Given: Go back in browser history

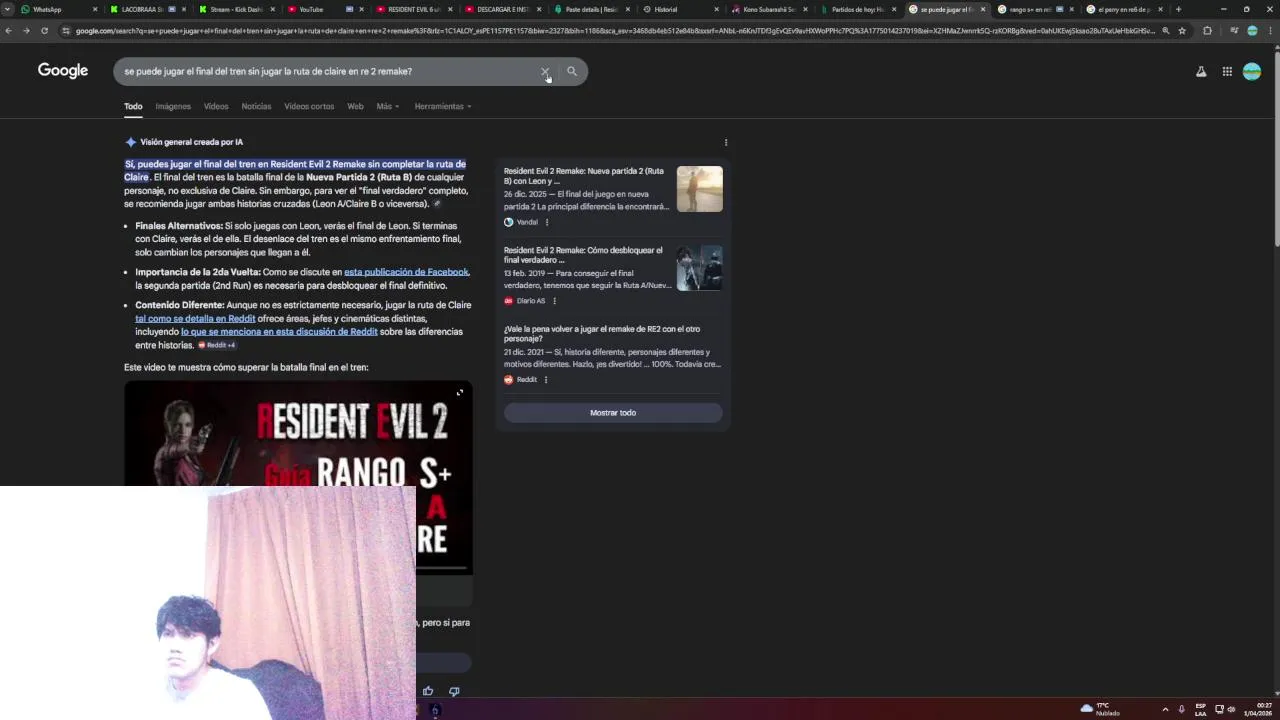Looking at the screenshot, I should [8, 30].
